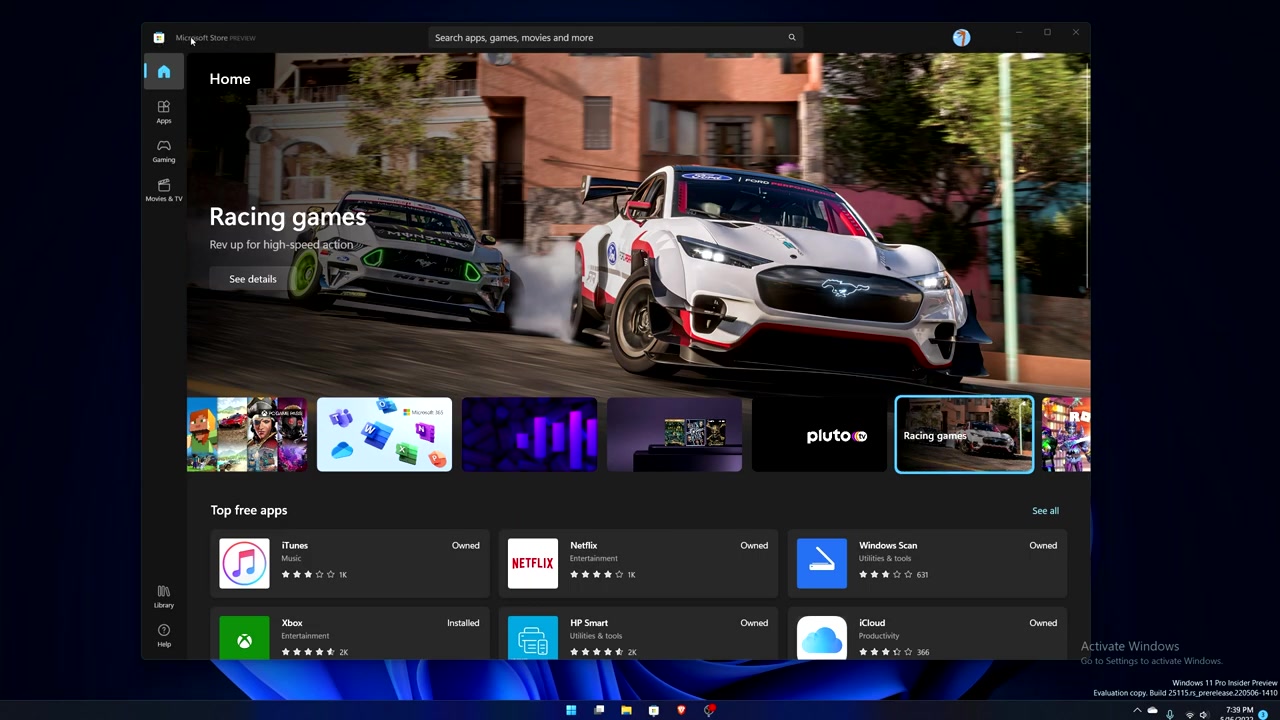
Task: Click the search apps, games, movies field
Action: (x=614, y=38)
